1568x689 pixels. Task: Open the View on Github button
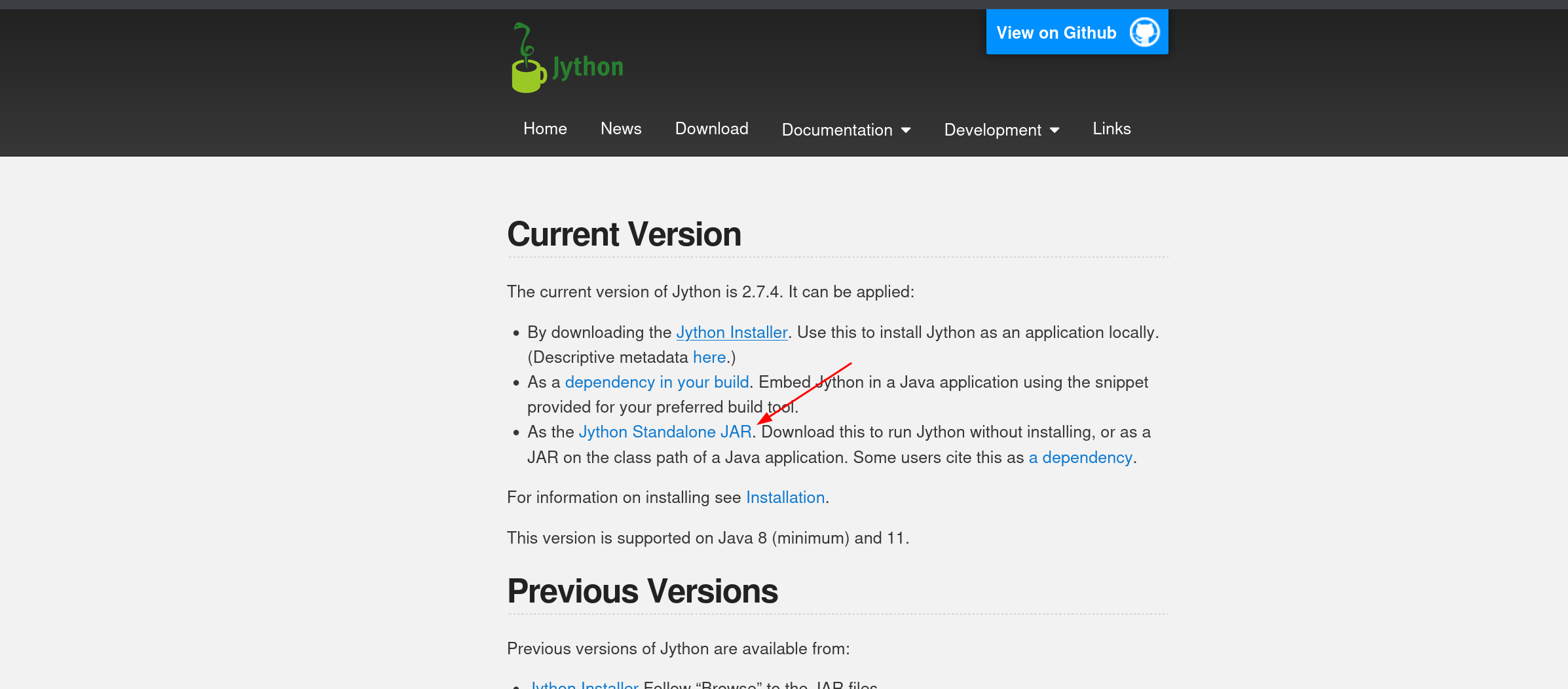point(1077,32)
